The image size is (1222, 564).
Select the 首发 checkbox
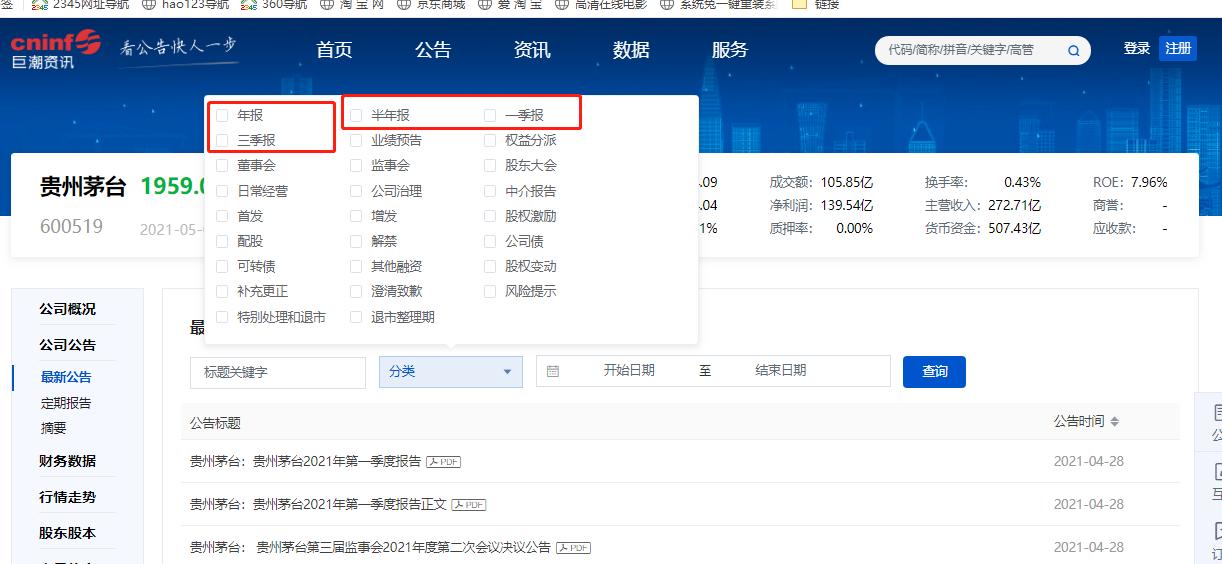[x=222, y=216]
